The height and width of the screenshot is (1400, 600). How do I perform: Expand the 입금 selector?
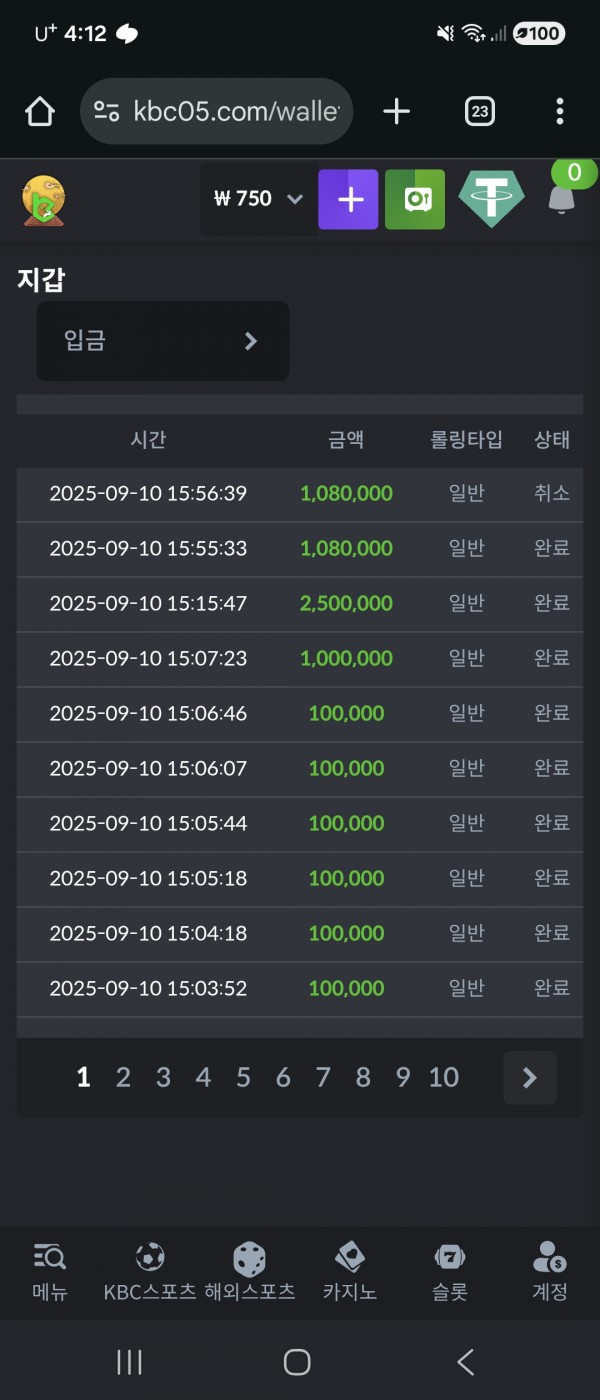click(163, 341)
